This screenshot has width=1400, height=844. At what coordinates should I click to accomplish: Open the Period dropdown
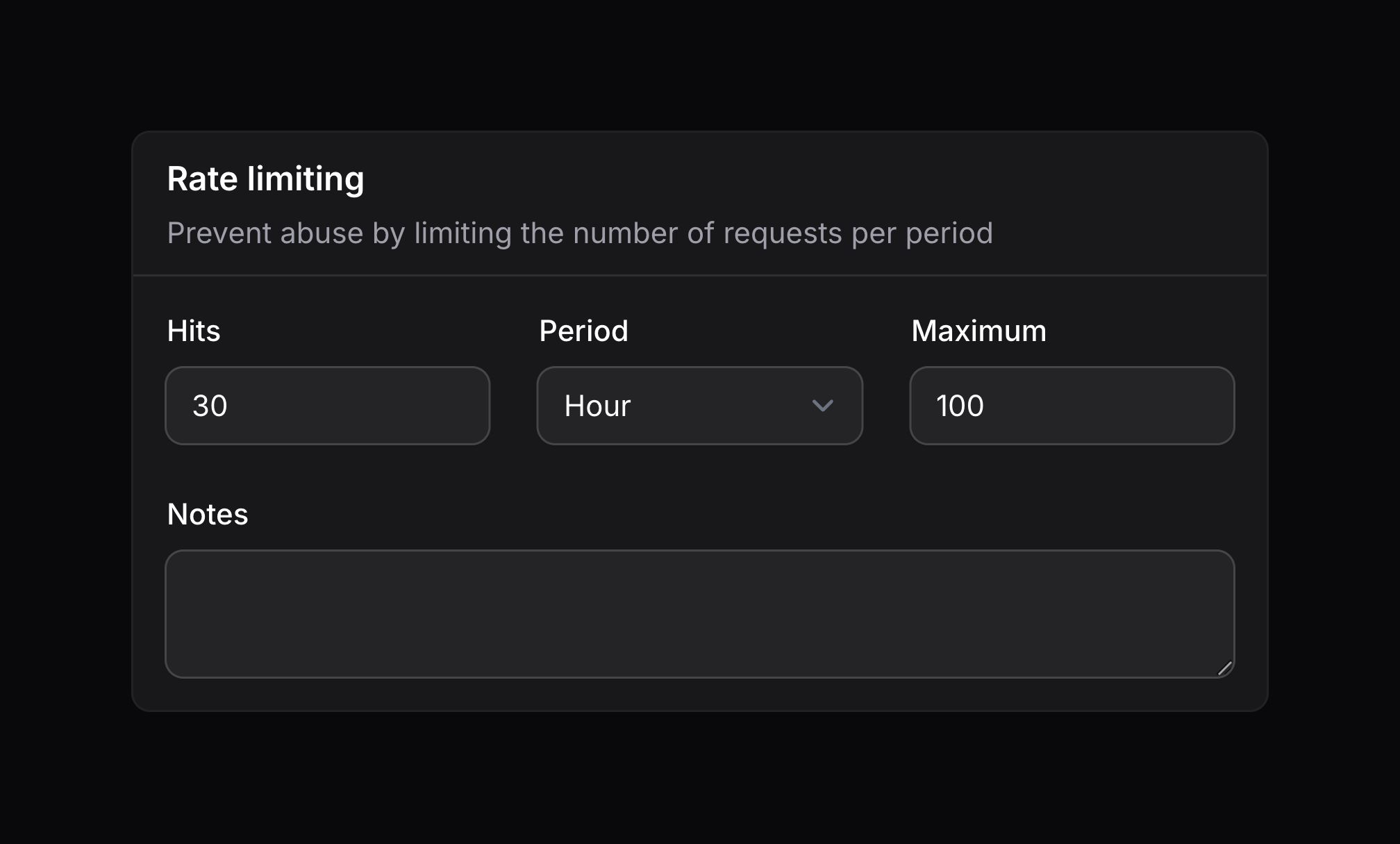[x=699, y=406]
